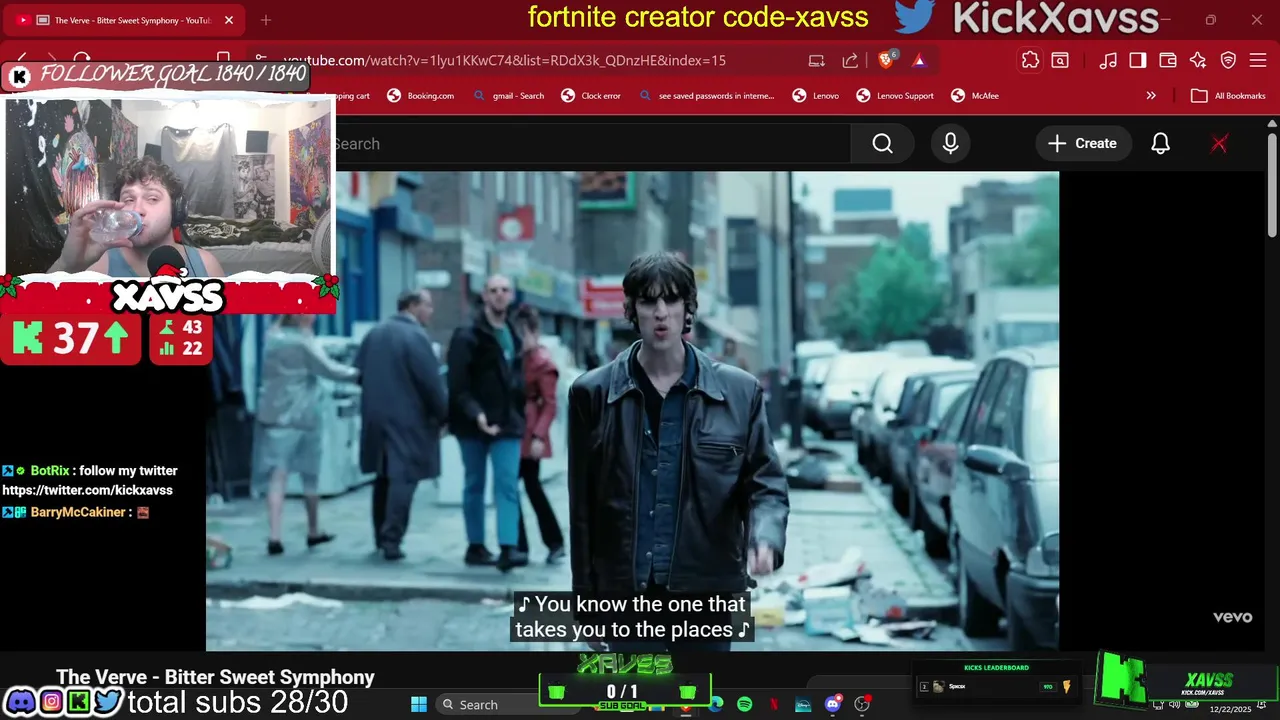Expand hidden bookmarks with the double-chevron button
The height and width of the screenshot is (720, 1280).
pyautogui.click(x=1151, y=96)
